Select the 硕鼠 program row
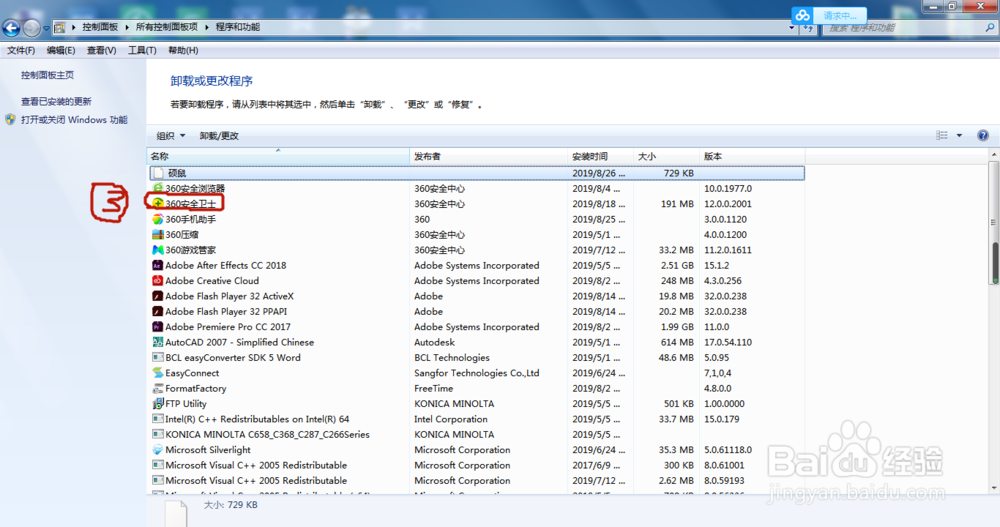The height and width of the screenshot is (527, 1000). click(477, 173)
